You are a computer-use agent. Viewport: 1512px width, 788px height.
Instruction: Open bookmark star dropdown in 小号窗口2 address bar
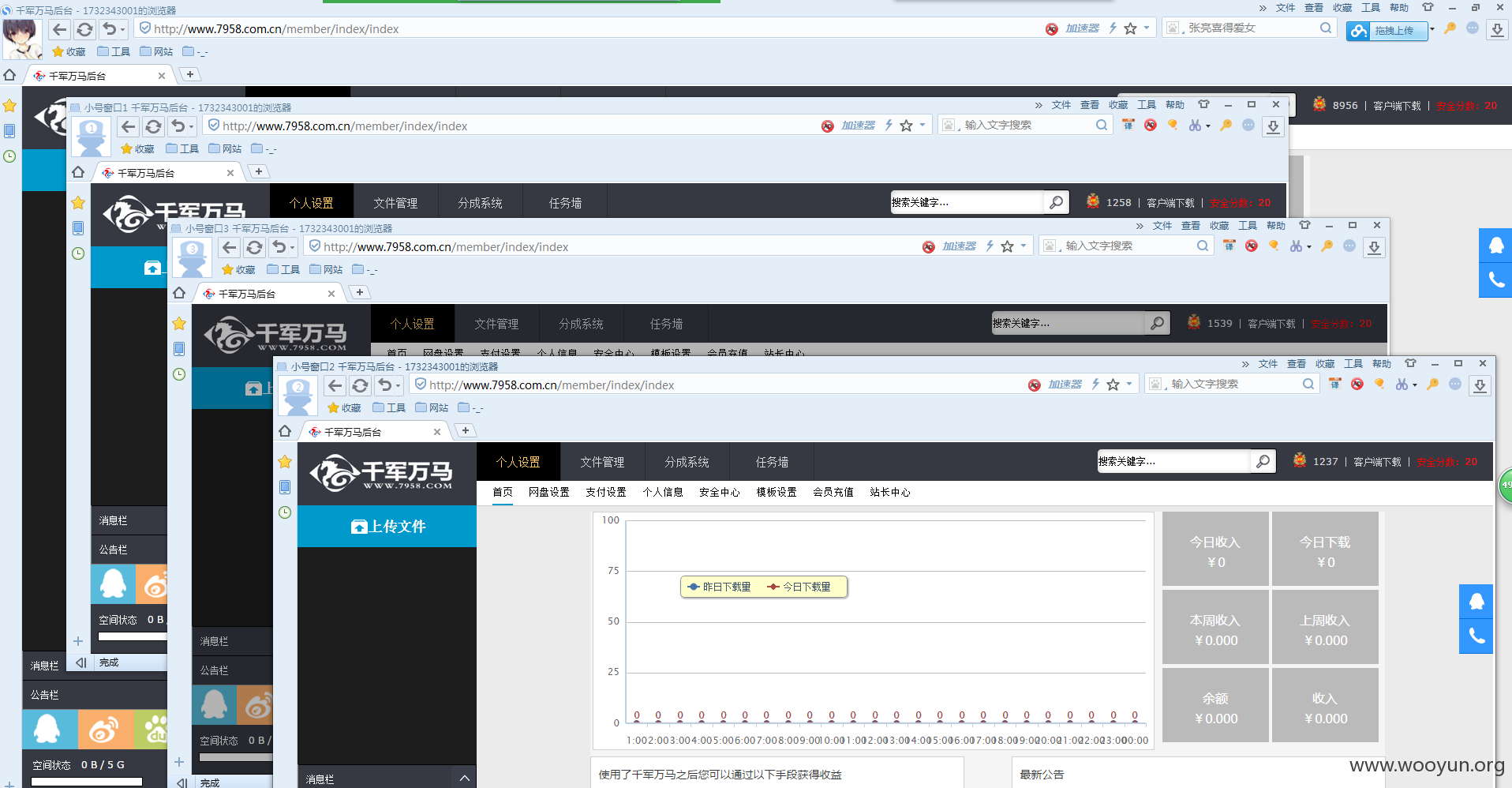pos(1129,385)
